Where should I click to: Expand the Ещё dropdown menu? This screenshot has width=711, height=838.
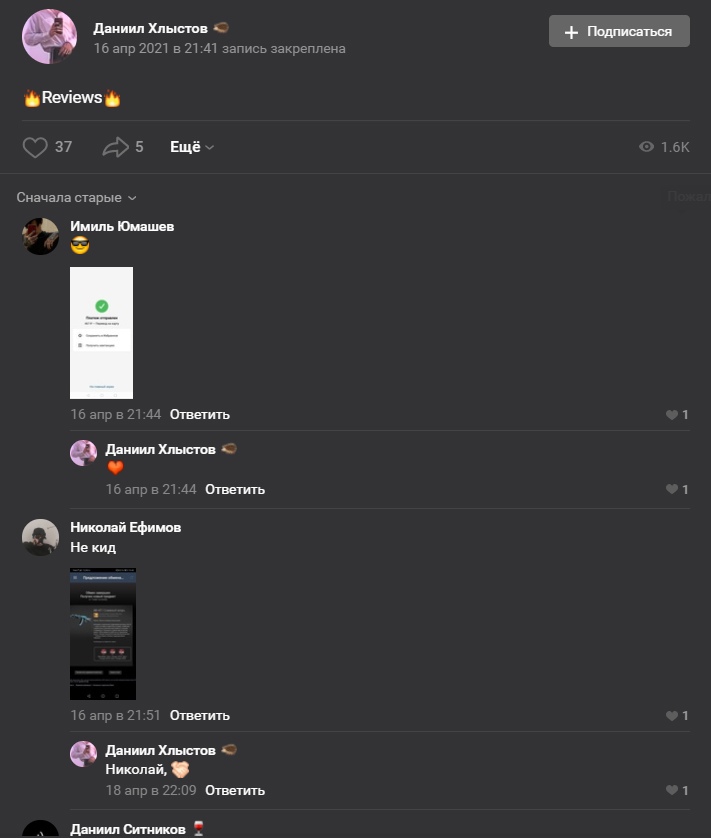(x=192, y=147)
